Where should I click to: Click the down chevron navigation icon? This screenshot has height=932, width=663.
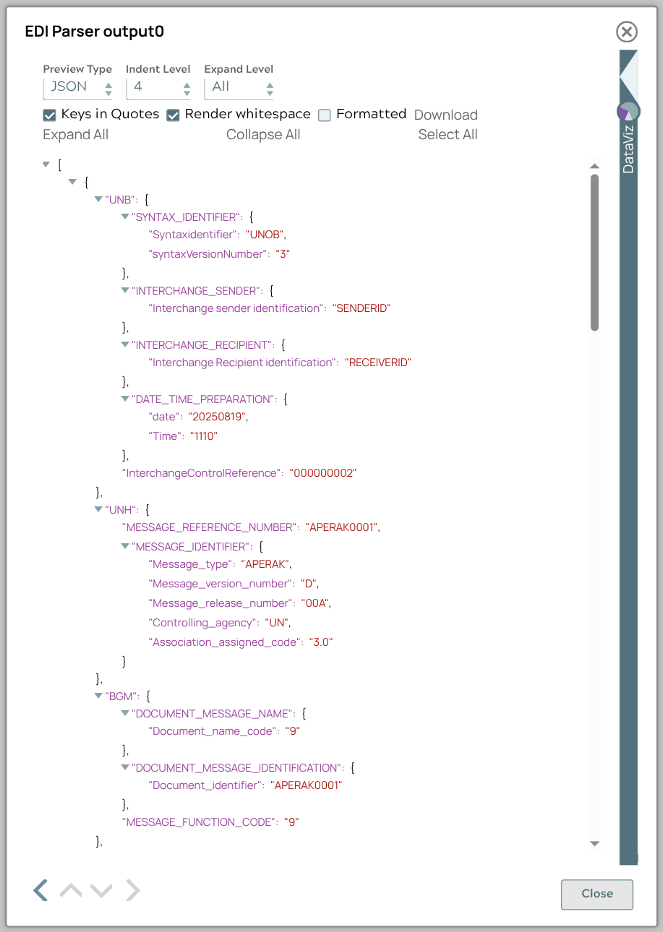click(101, 890)
